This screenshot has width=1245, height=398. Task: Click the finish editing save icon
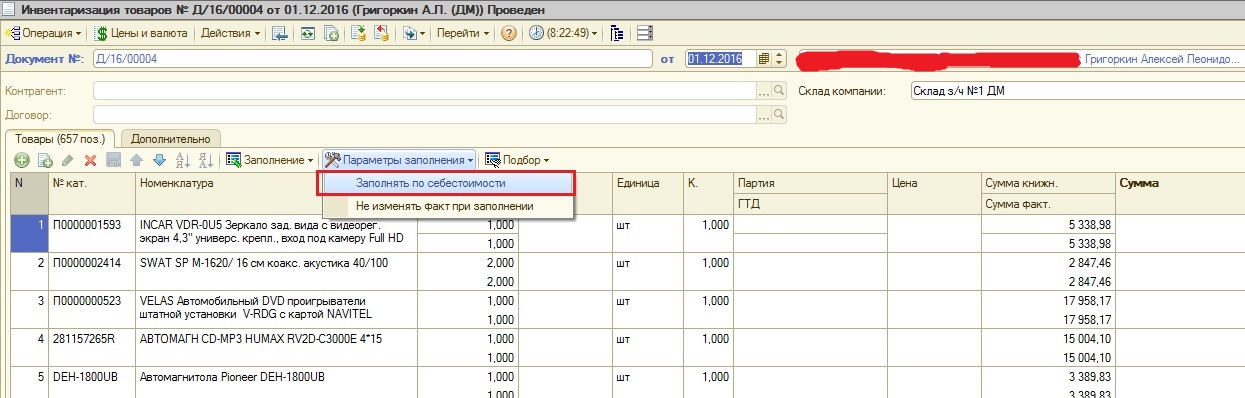tap(114, 160)
